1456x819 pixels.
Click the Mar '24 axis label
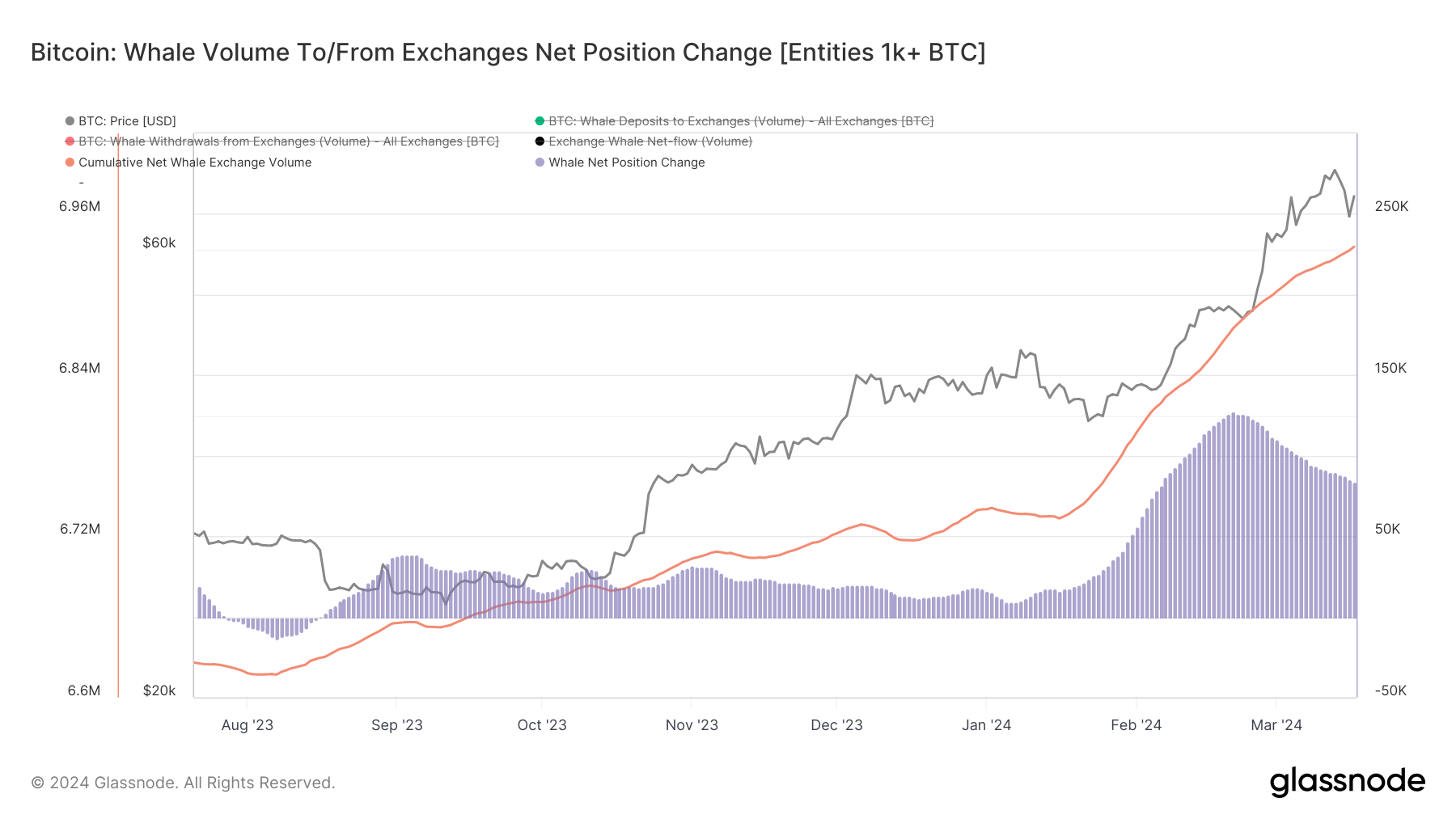pos(1276,725)
